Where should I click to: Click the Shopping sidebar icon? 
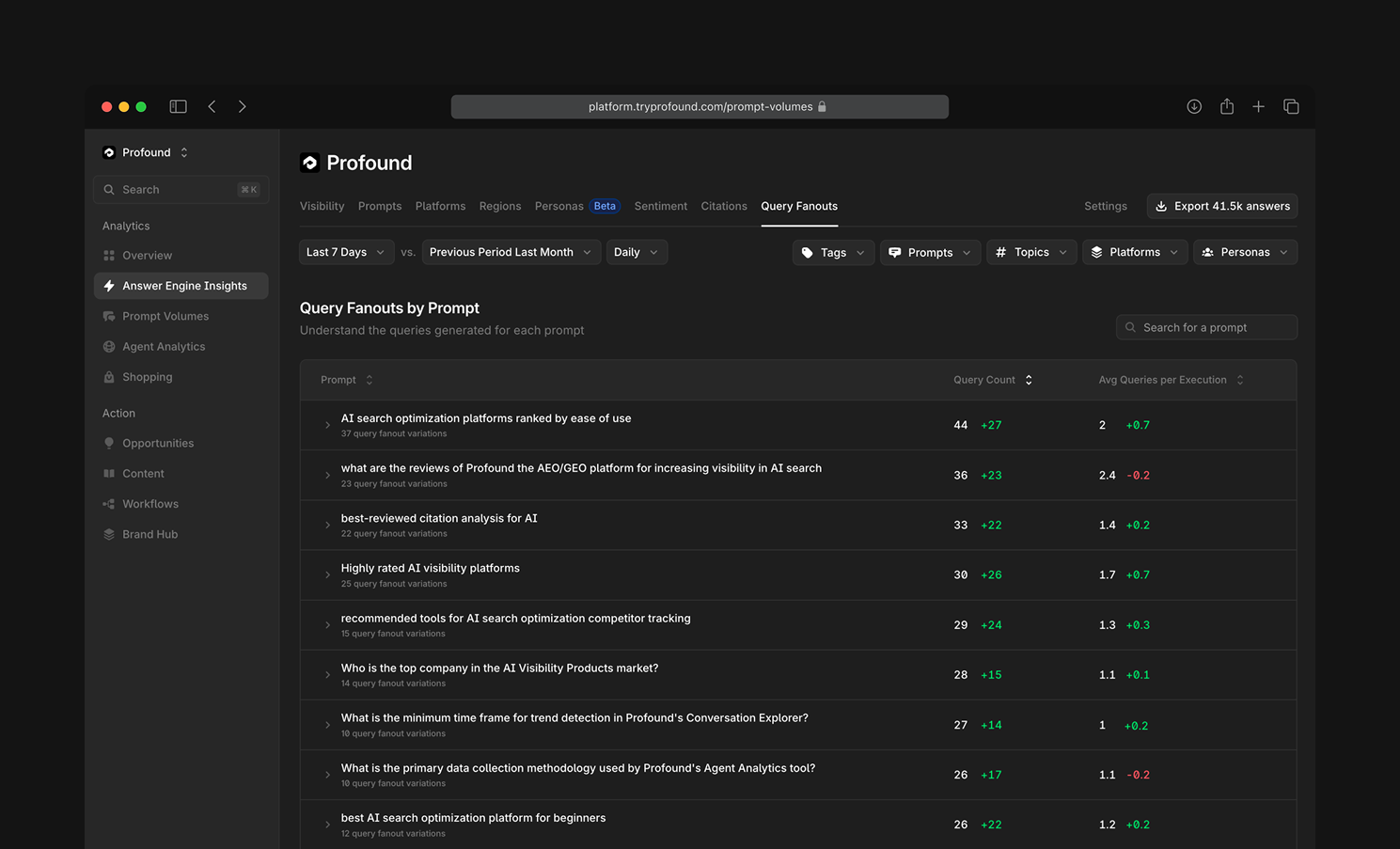[111, 376]
